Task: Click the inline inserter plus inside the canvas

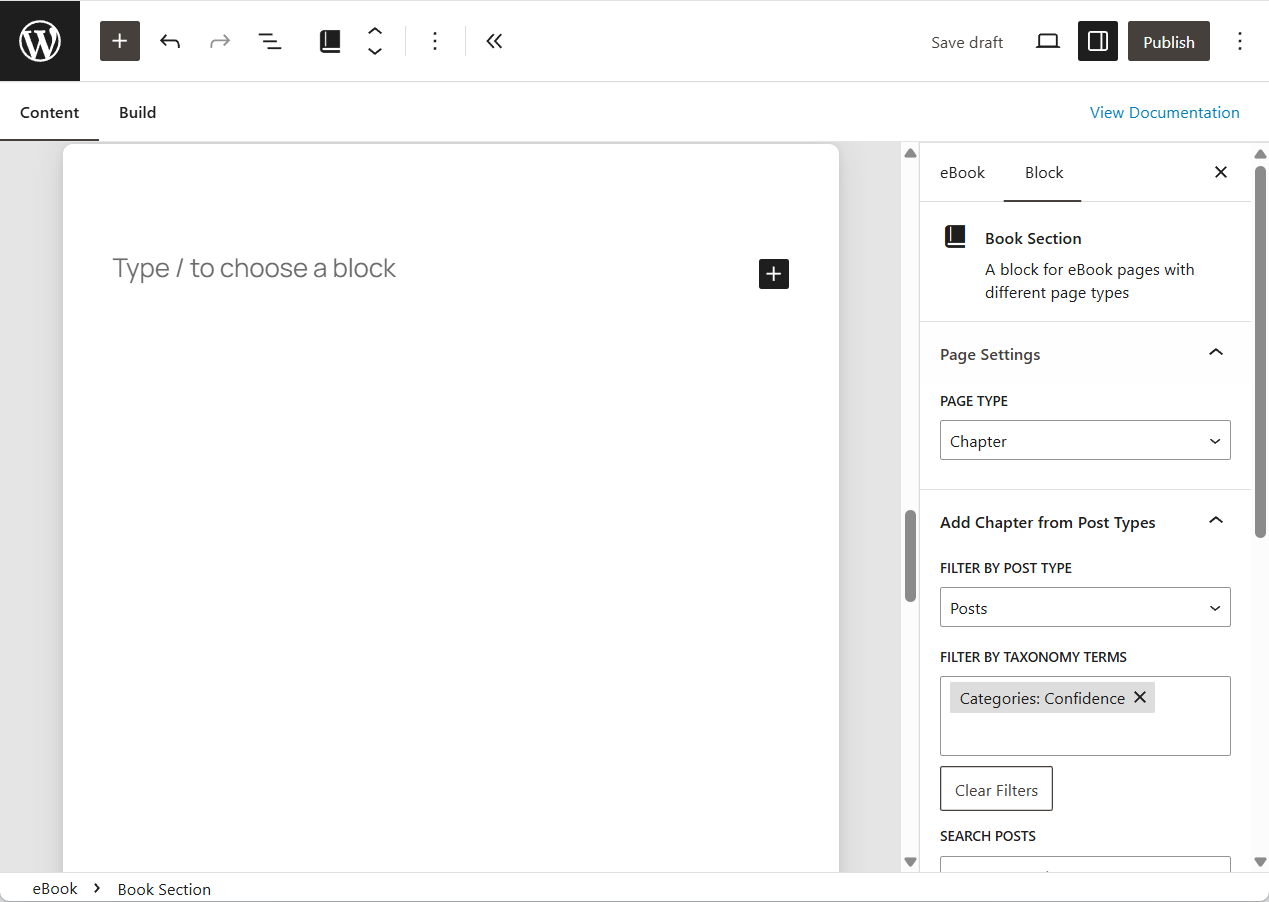Action: [773, 273]
